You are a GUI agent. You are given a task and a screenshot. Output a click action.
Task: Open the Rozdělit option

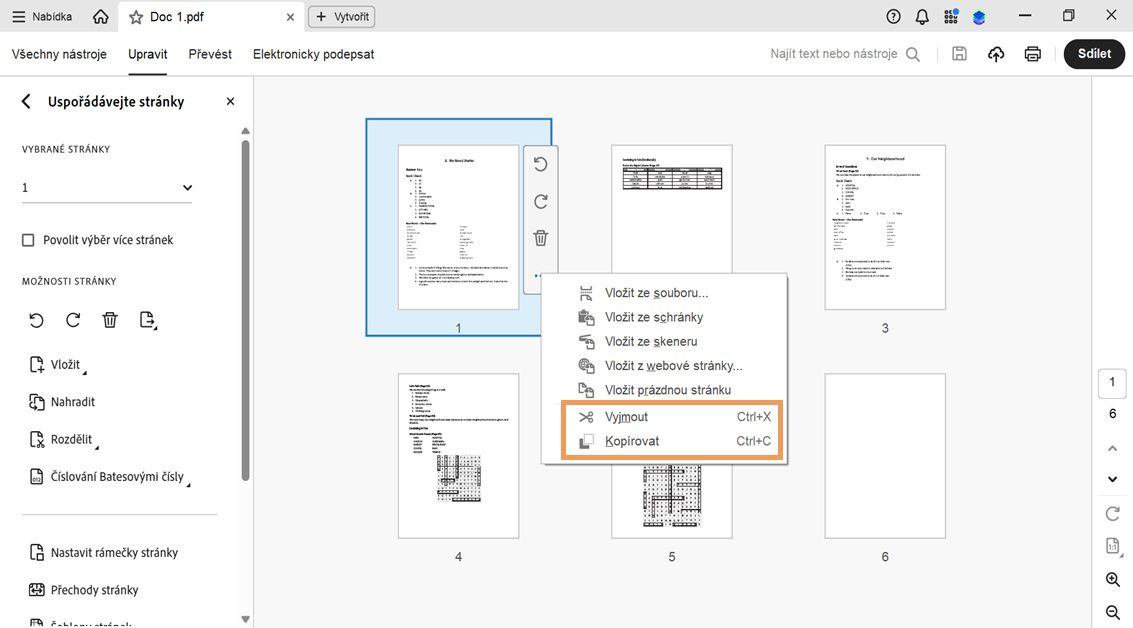[63, 439]
